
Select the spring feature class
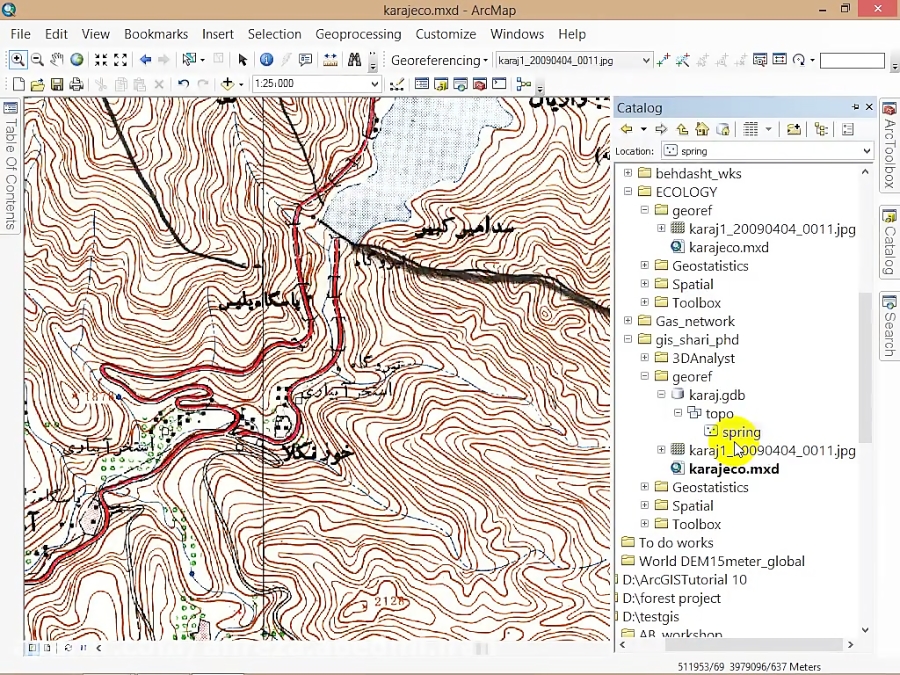coord(740,432)
